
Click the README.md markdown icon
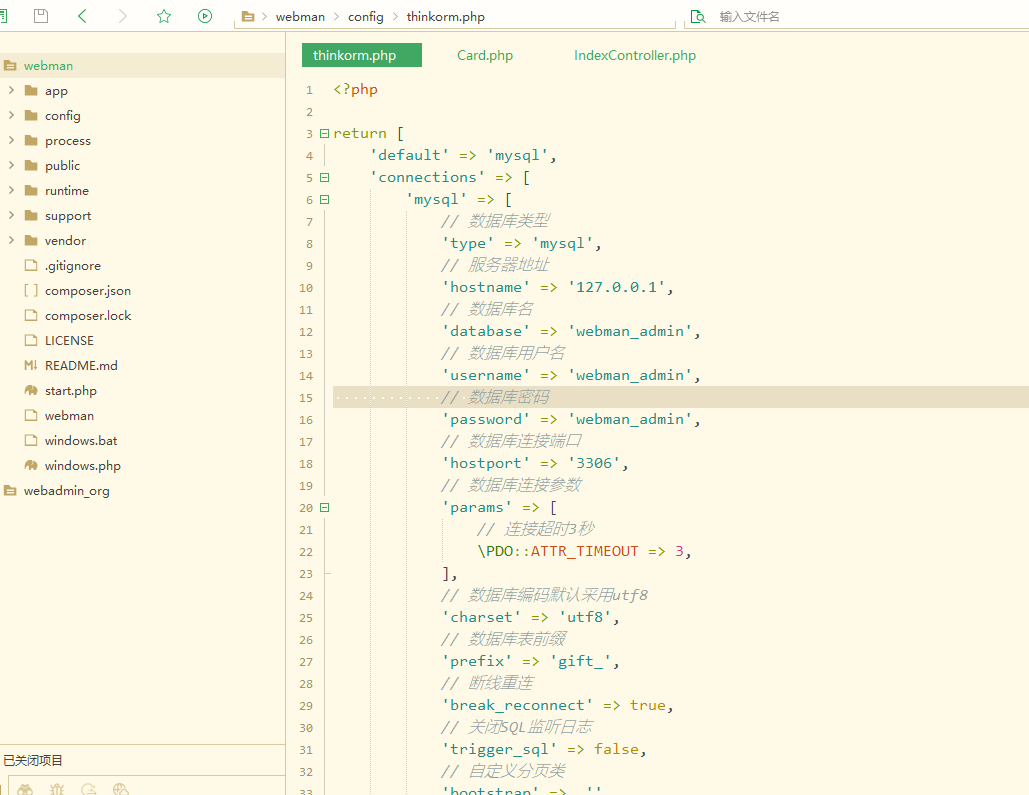tap(31, 366)
